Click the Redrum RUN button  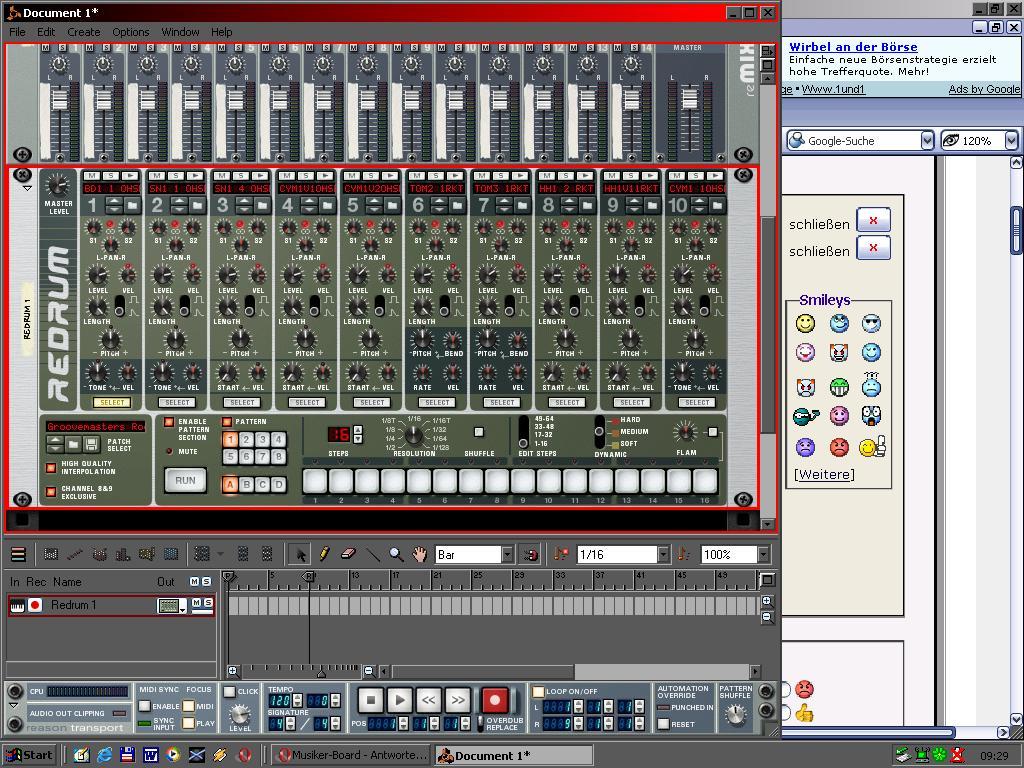[185, 480]
